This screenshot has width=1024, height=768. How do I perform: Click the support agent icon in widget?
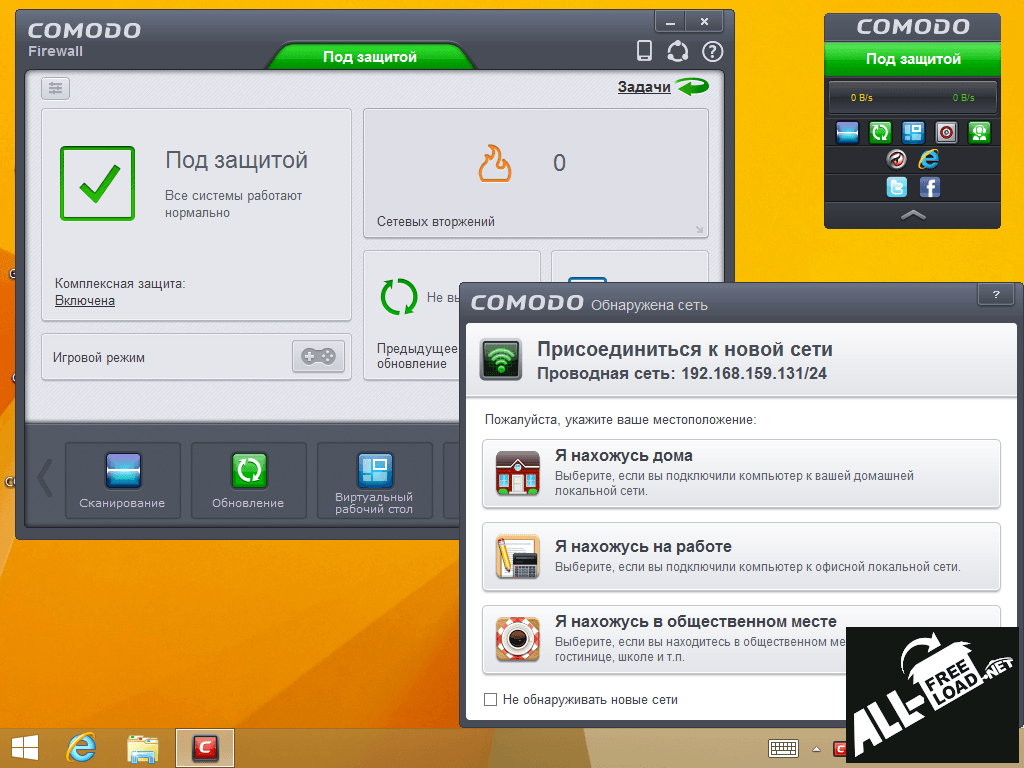point(979,132)
